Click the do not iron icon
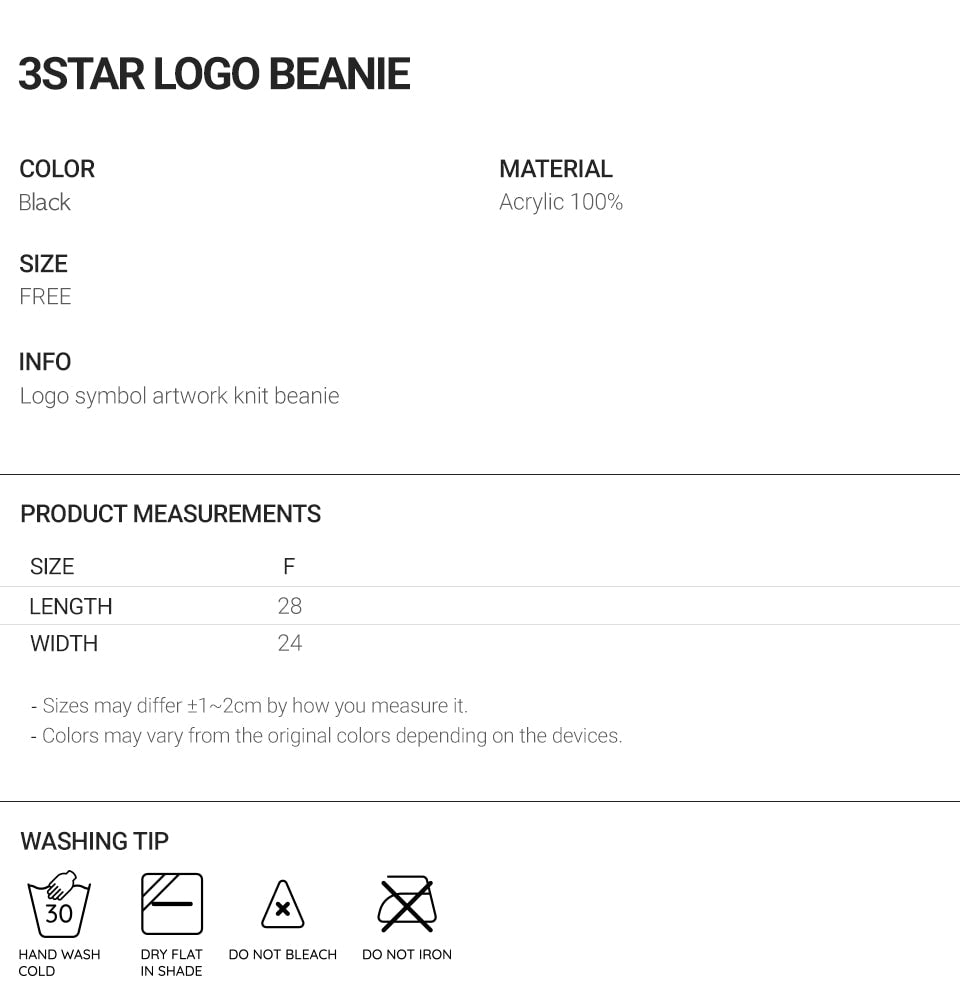Viewport: 960px width, 1000px height. (x=407, y=904)
